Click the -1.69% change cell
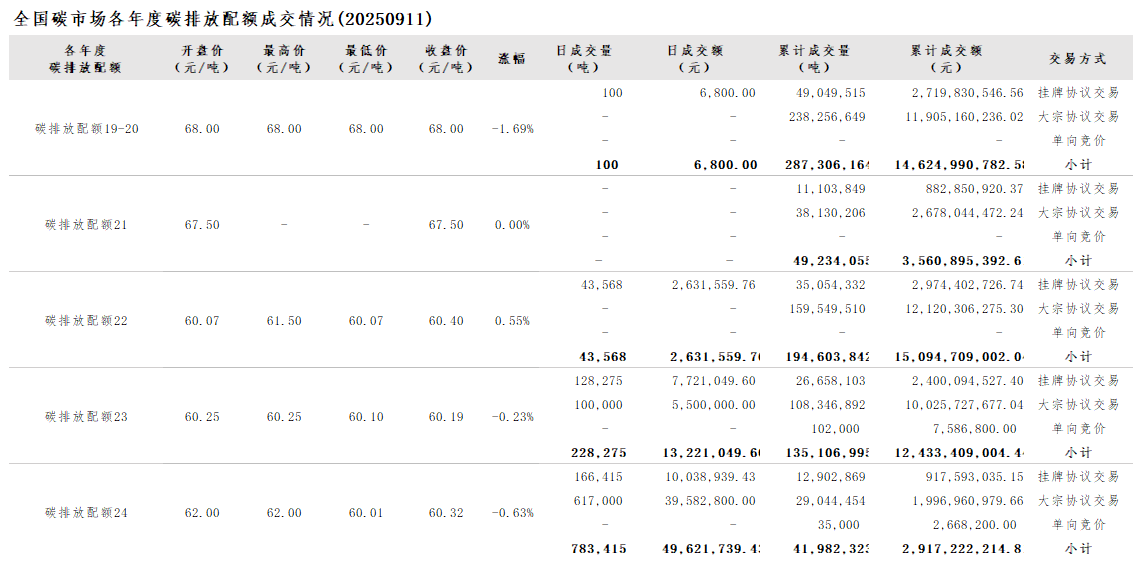Screen dimensions: 1137x567 click(512, 129)
